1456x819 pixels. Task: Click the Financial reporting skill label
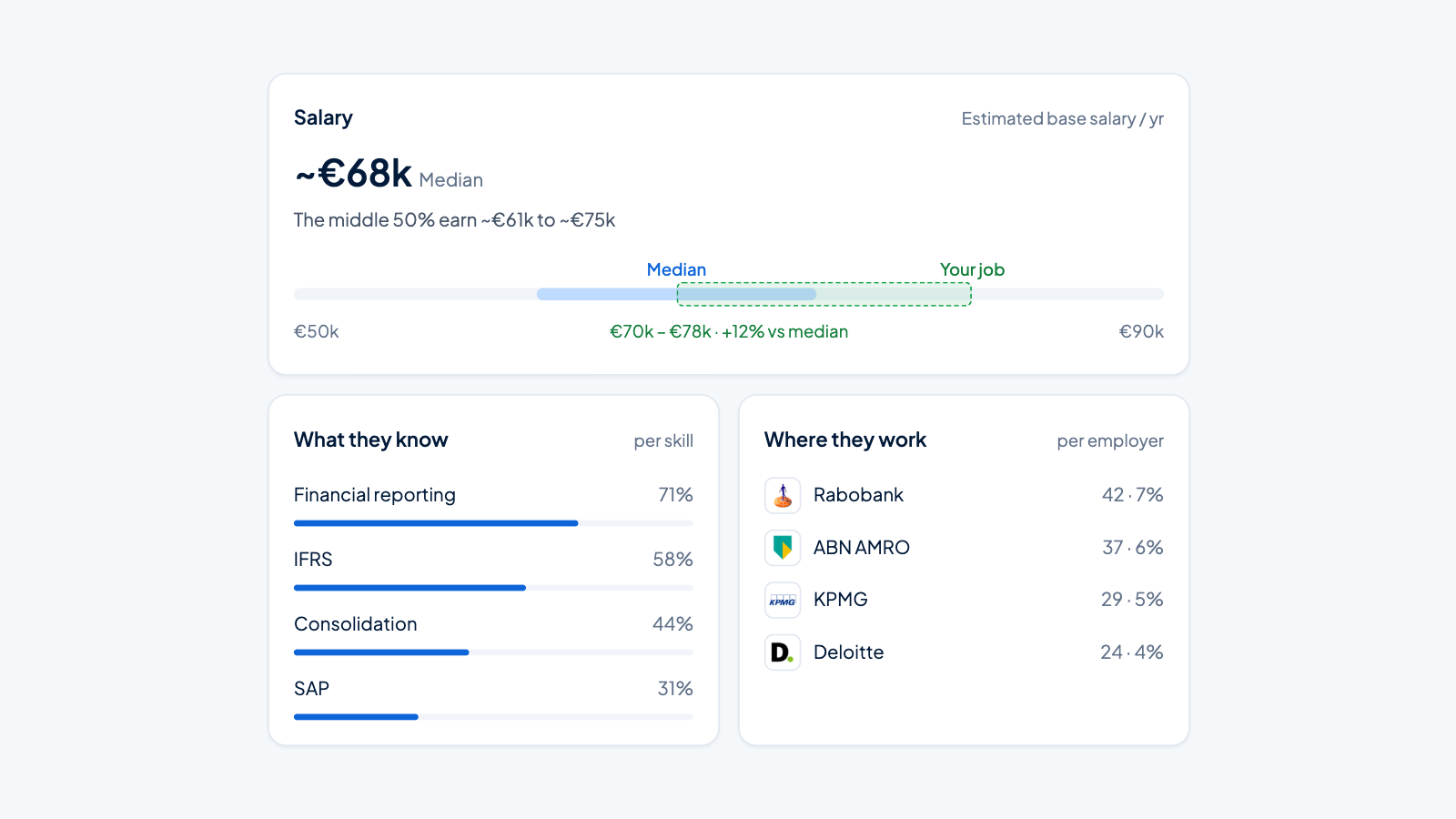click(x=375, y=495)
